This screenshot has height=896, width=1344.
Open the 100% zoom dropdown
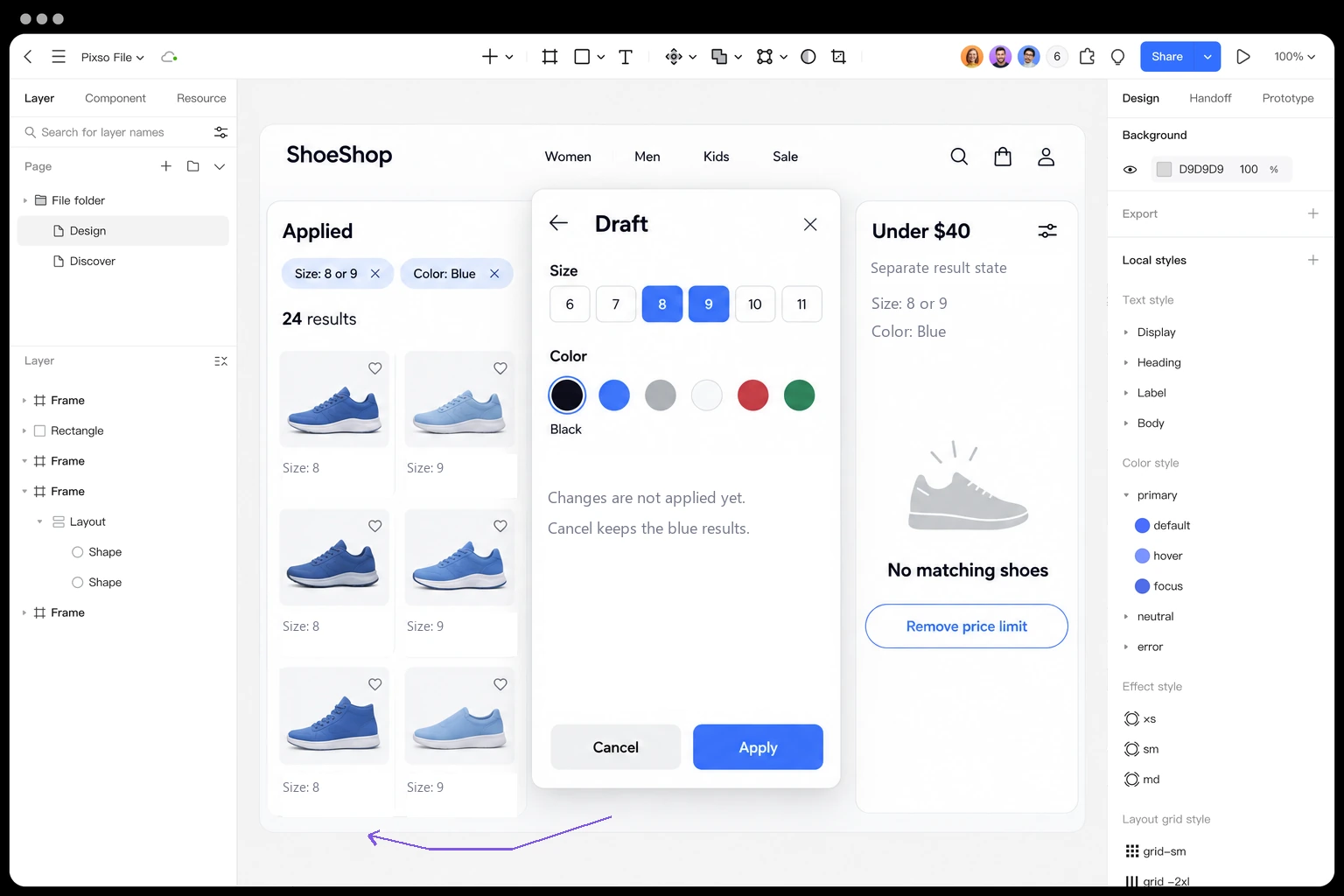[1294, 57]
